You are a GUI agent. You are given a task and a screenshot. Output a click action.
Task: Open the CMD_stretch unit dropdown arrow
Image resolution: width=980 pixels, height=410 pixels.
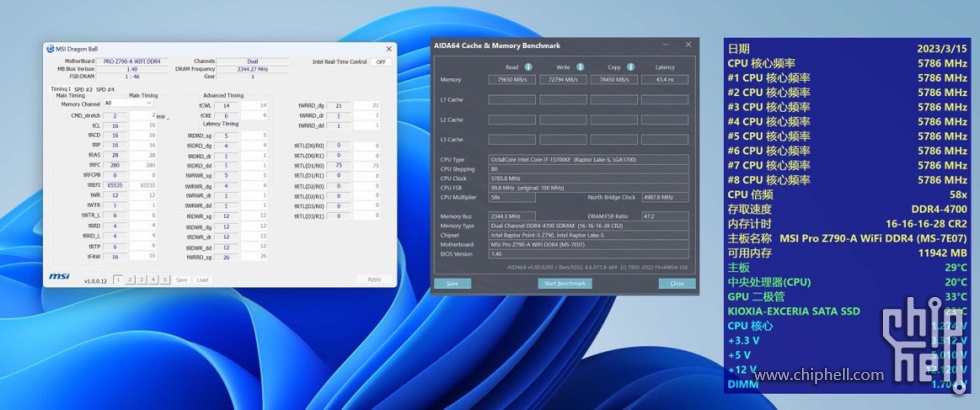[x=168, y=118]
